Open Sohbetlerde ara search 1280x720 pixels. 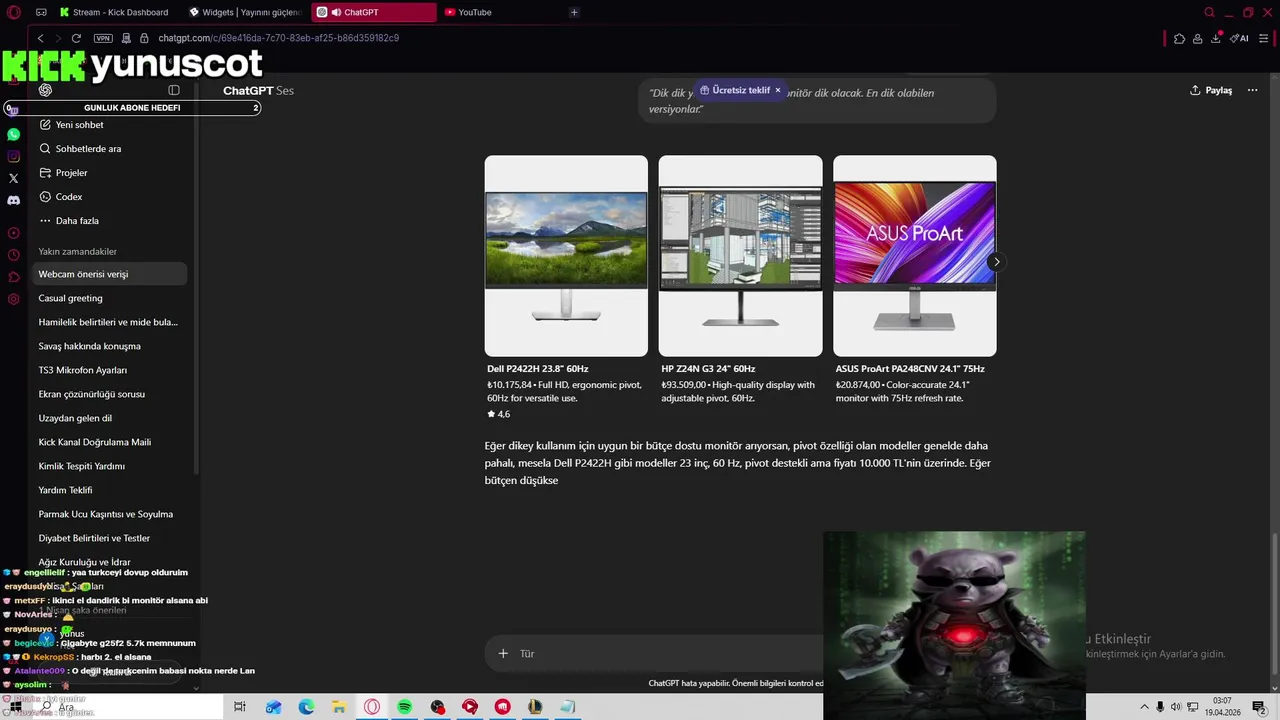tap(110, 149)
